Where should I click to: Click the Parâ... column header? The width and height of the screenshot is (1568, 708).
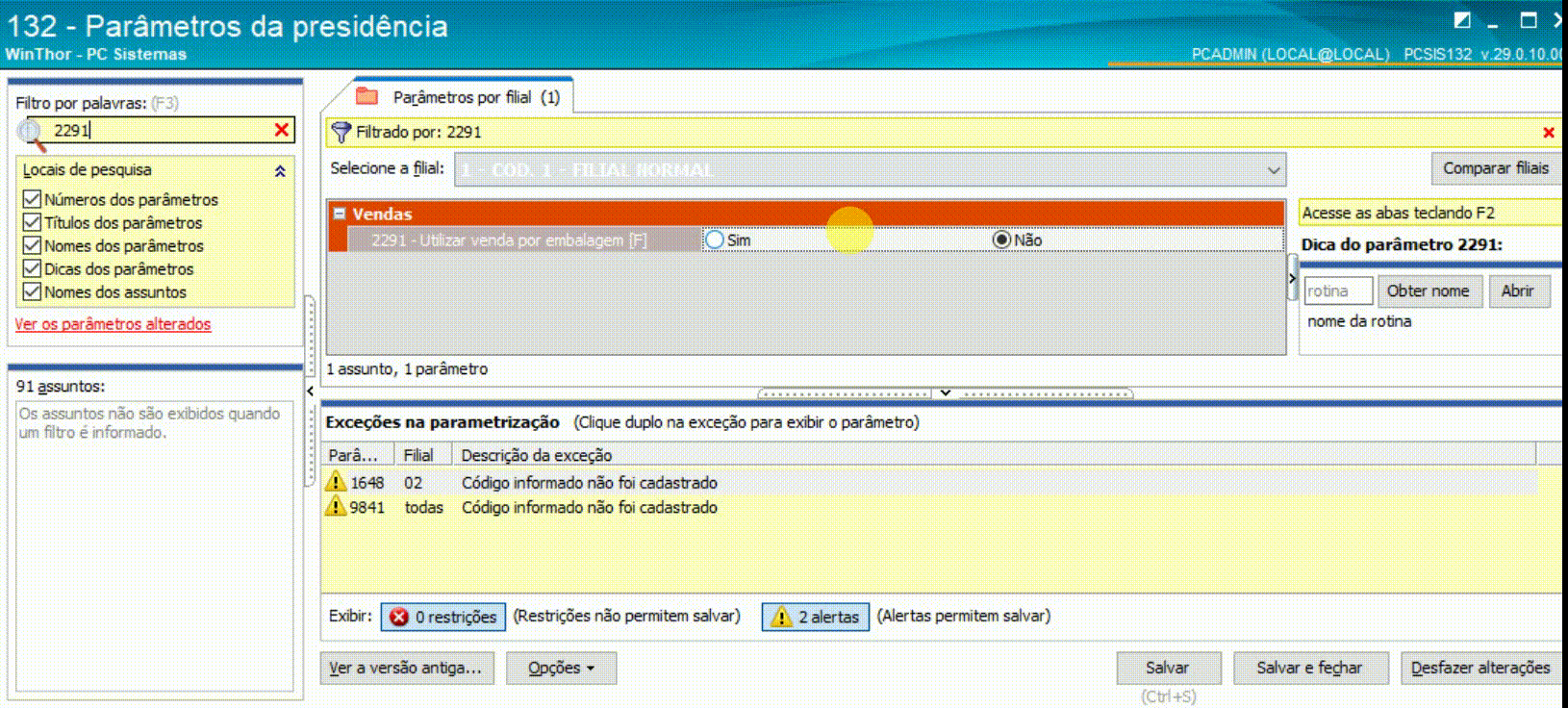pyautogui.click(x=359, y=455)
